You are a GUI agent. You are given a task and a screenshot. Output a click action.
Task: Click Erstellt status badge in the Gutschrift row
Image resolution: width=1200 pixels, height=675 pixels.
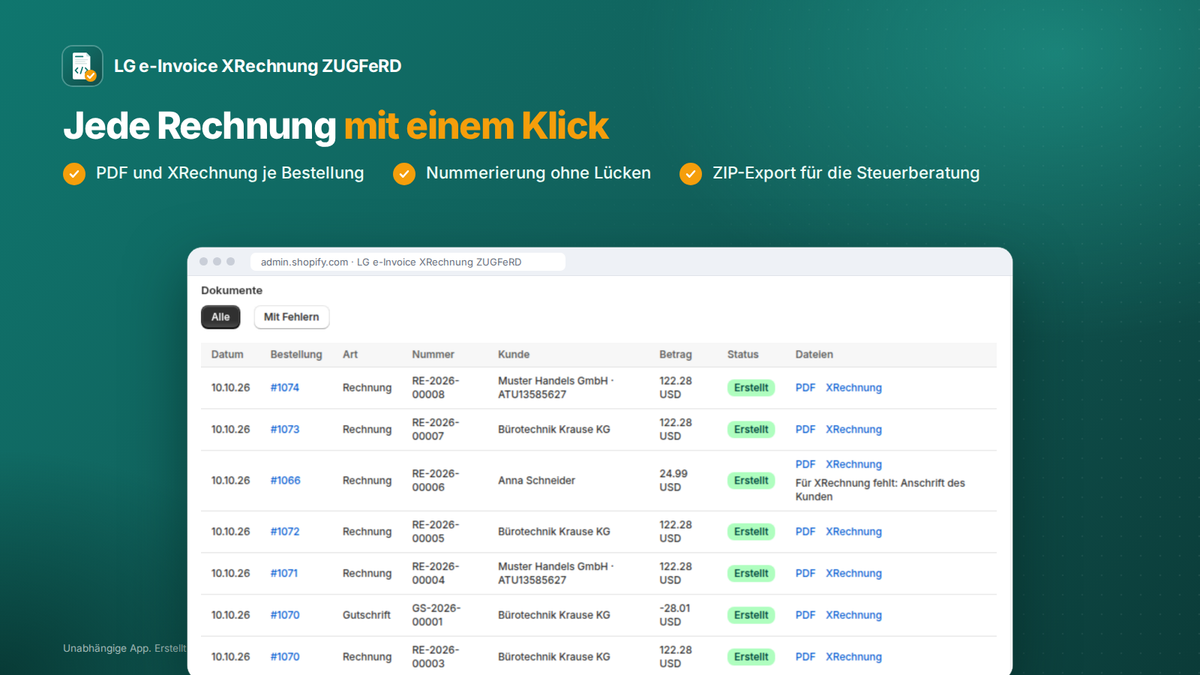pyautogui.click(x=751, y=616)
